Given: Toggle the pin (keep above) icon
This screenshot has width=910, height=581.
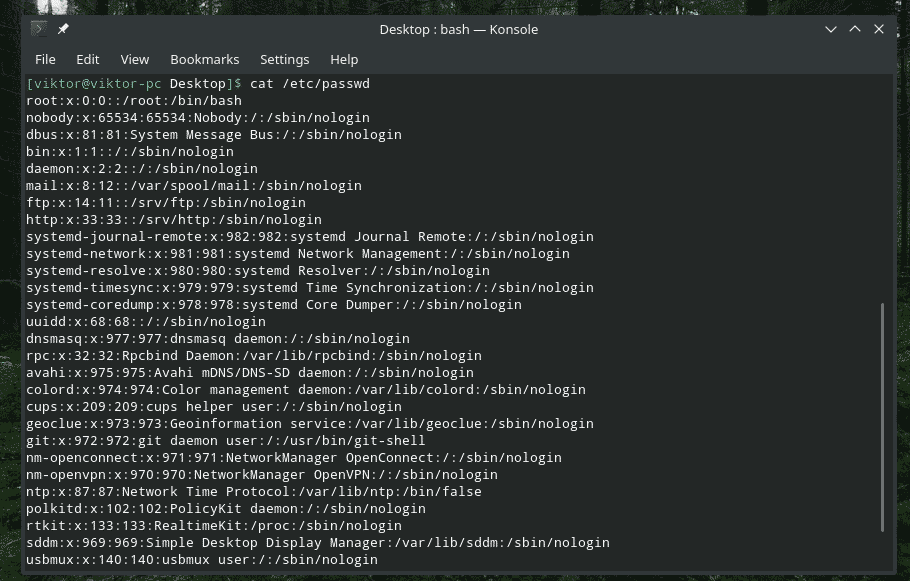Looking at the screenshot, I should (63, 28).
